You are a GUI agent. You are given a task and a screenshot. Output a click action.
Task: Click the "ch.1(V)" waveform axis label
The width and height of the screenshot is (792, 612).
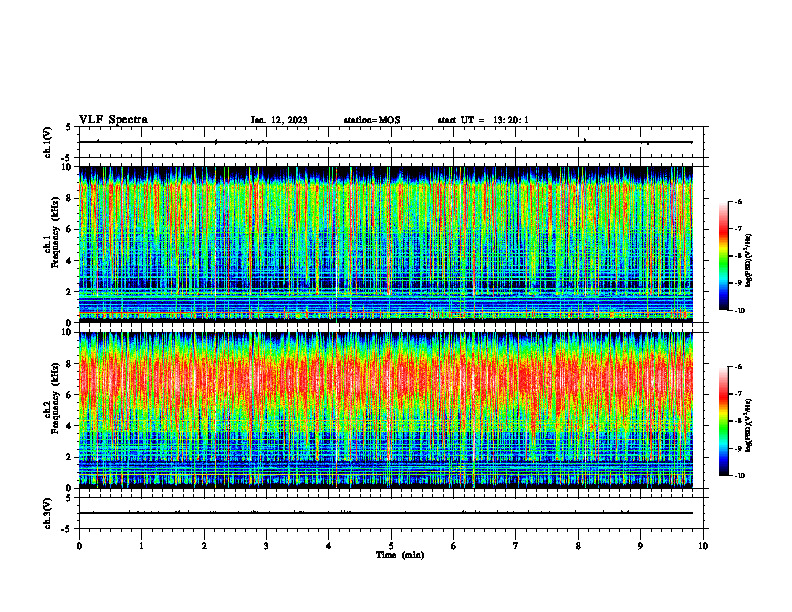coord(47,142)
